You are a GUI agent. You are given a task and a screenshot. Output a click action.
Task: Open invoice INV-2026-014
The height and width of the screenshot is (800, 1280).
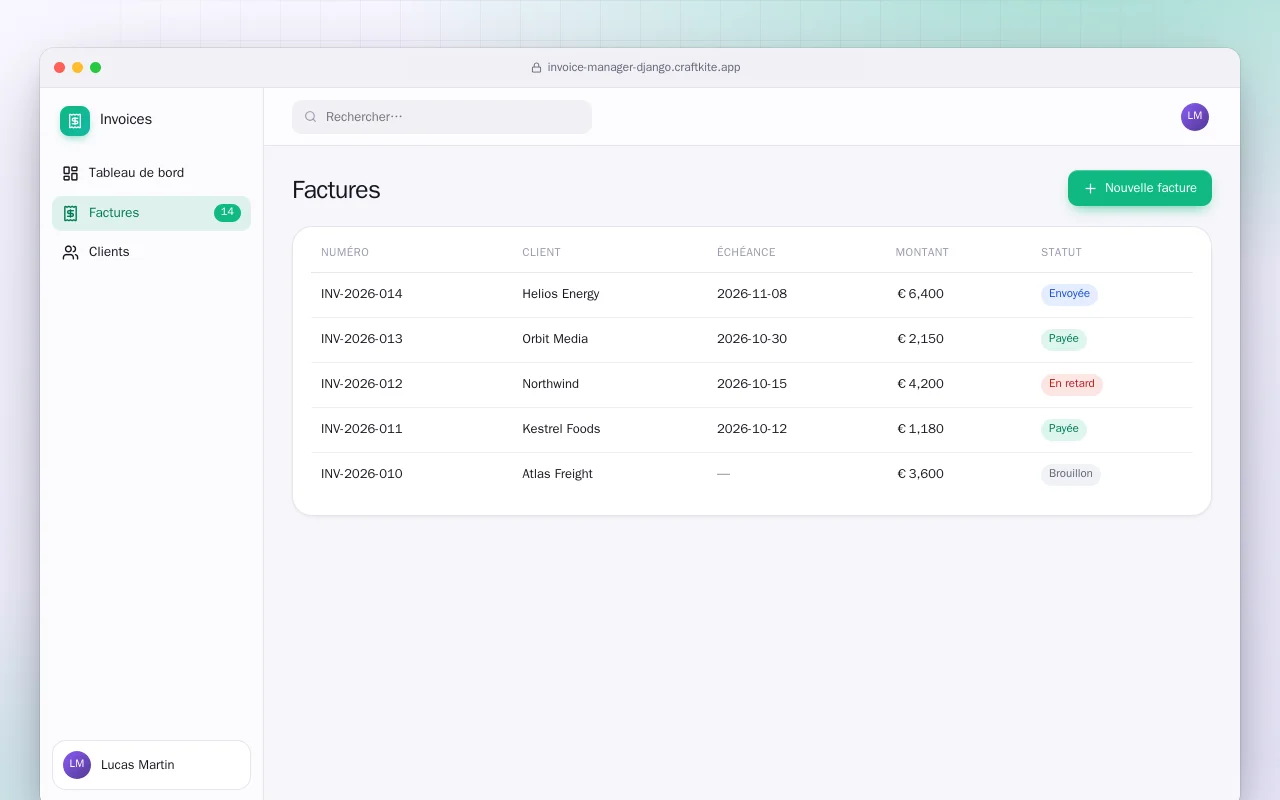[x=362, y=294]
